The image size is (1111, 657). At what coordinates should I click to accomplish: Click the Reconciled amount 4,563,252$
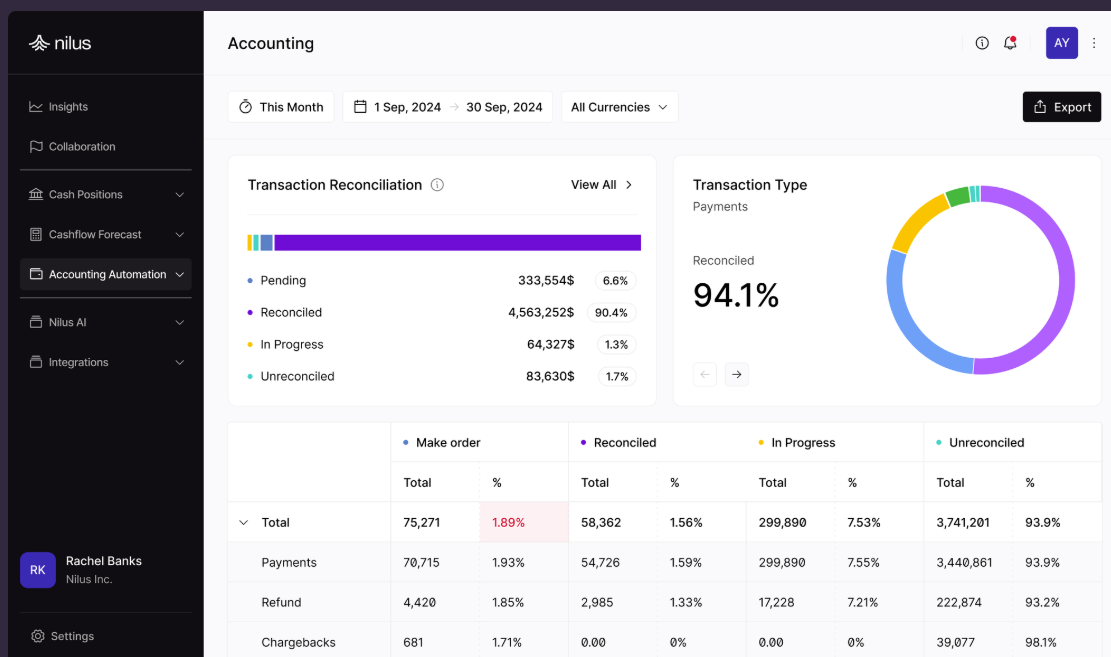pyautogui.click(x=541, y=313)
